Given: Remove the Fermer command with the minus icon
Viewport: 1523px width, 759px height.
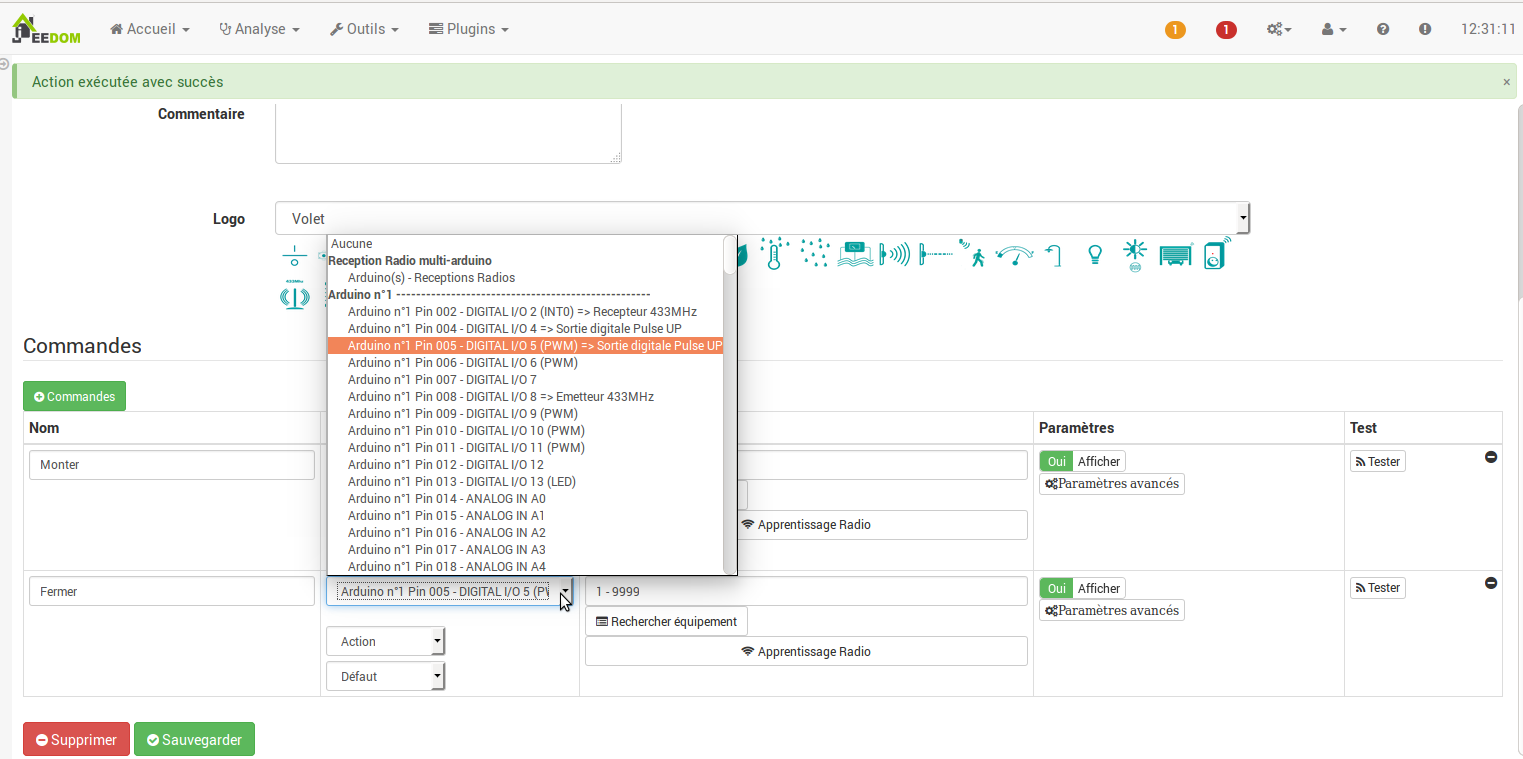Looking at the screenshot, I should point(1491,583).
